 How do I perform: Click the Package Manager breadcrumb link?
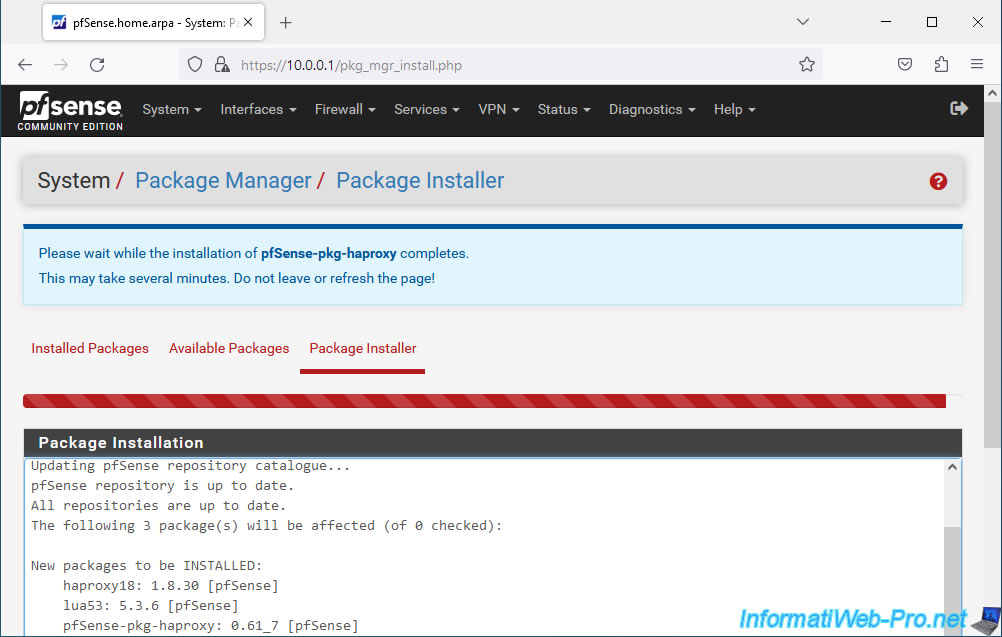pos(223,181)
